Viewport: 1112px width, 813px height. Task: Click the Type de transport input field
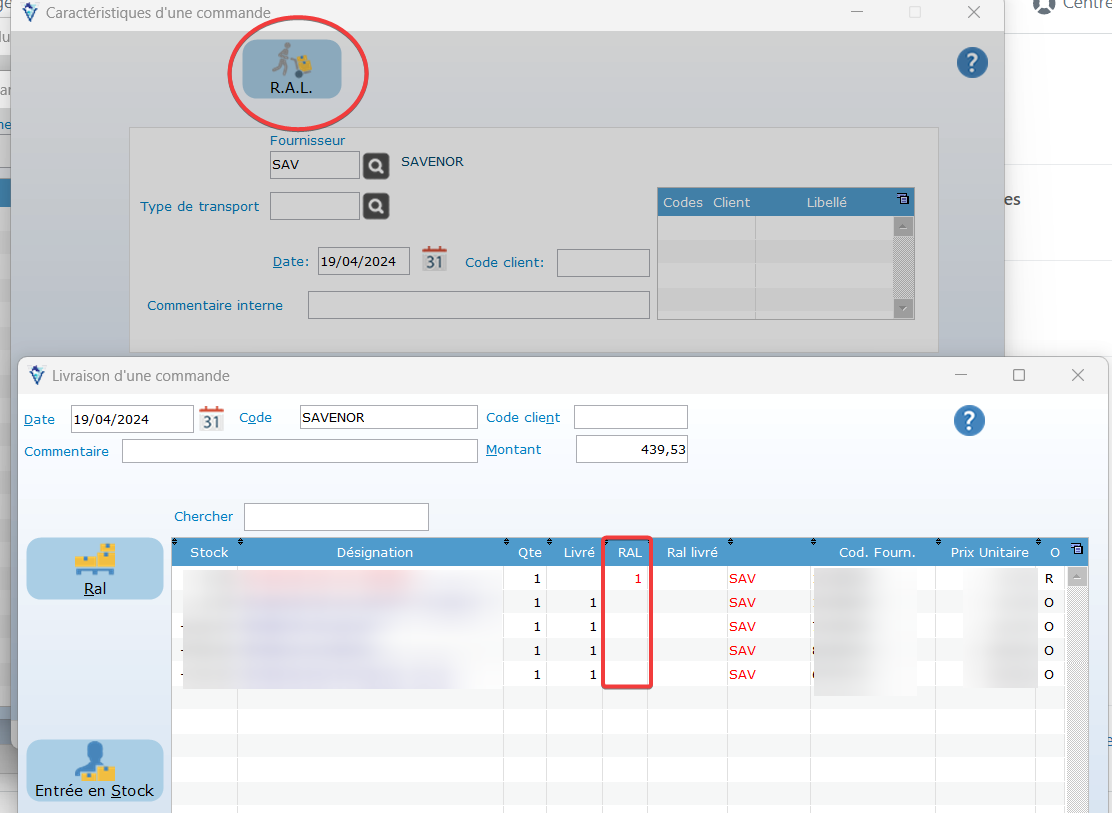[315, 206]
